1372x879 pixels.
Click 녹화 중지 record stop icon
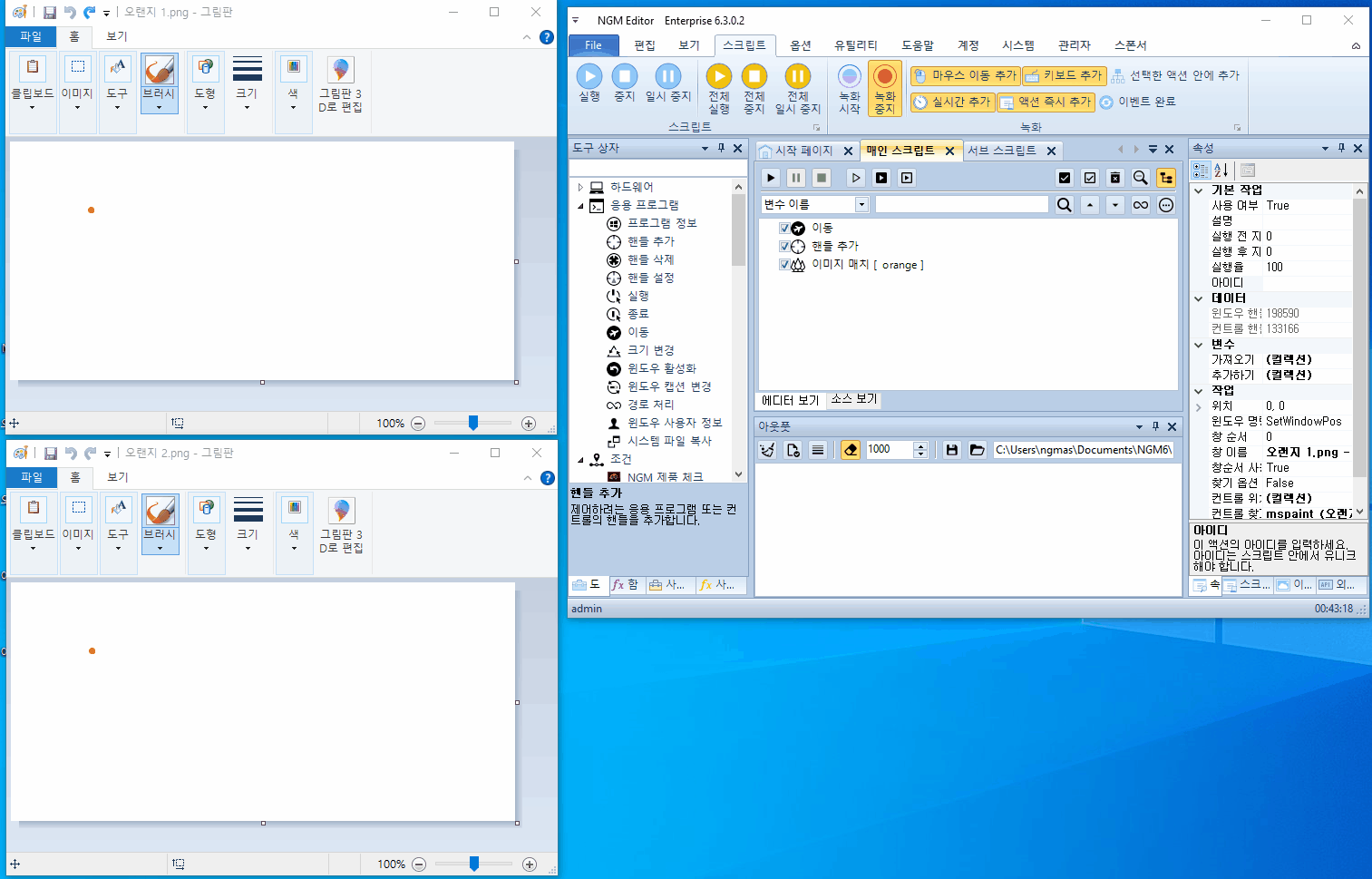click(x=884, y=89)
